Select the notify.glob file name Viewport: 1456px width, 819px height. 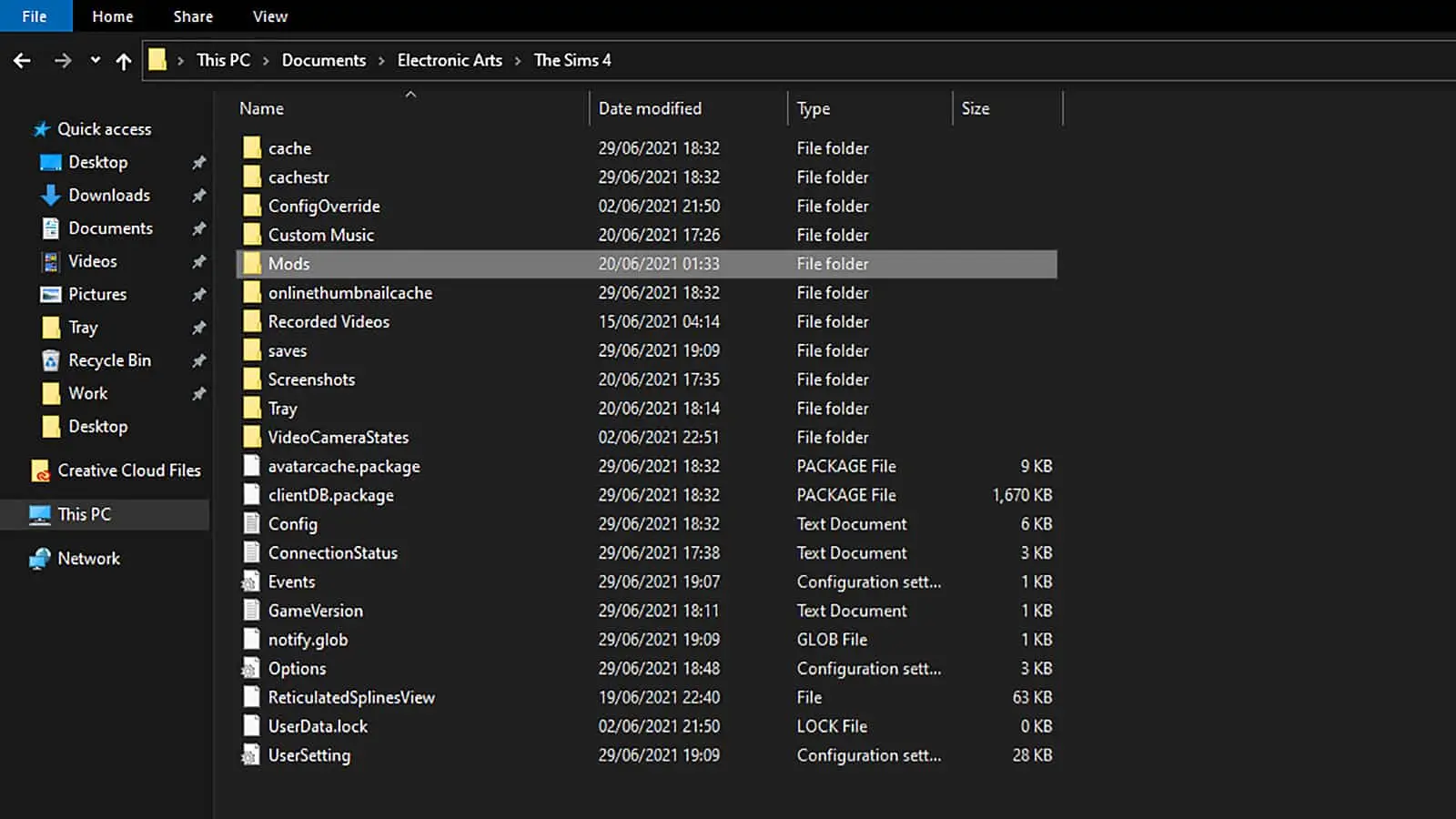[x=308, y=640]
